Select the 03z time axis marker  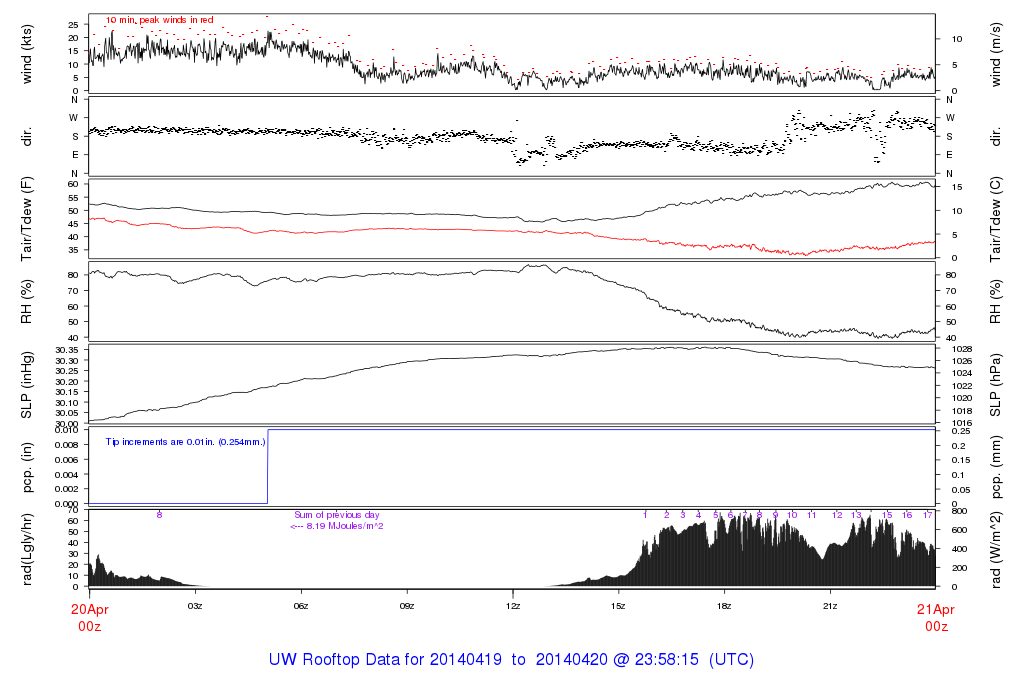(x=195, y=606)
